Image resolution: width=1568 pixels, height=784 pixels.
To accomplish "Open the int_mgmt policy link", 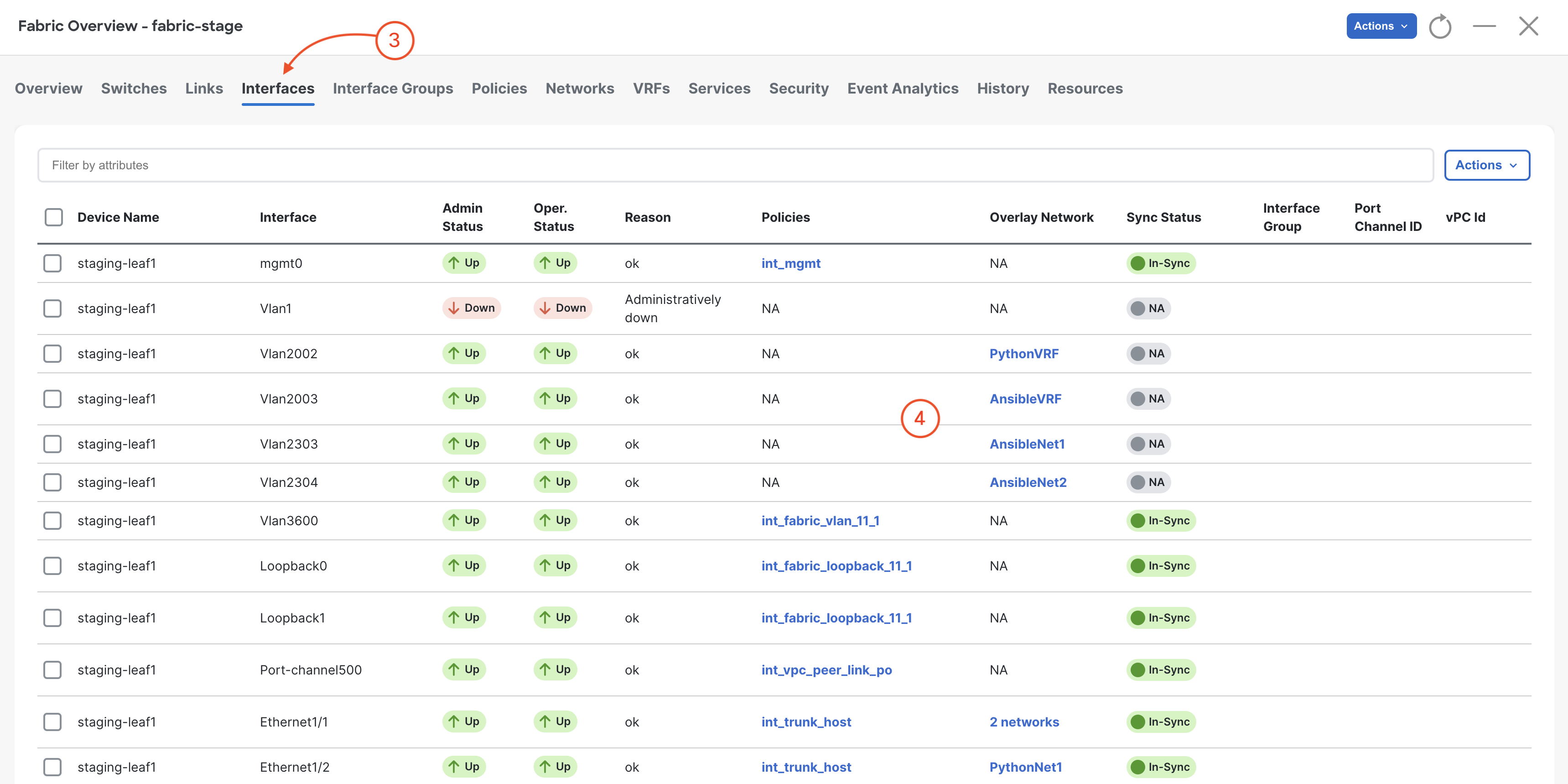I will pyautogui.click(x=791, y=263).
